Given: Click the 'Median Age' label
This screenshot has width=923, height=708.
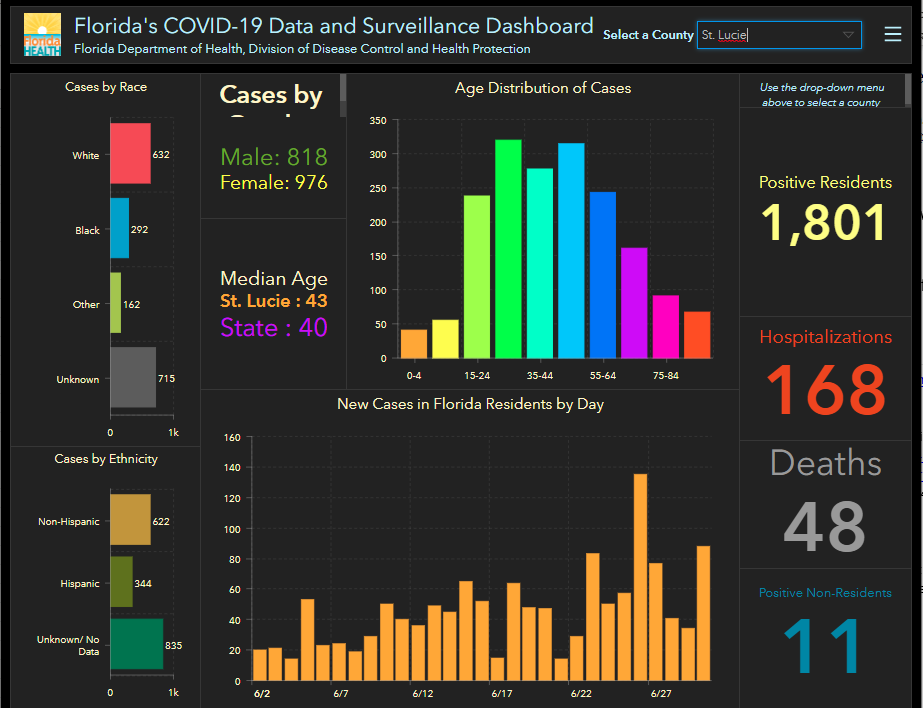Looking at the screenshot, I should point(274,278).
